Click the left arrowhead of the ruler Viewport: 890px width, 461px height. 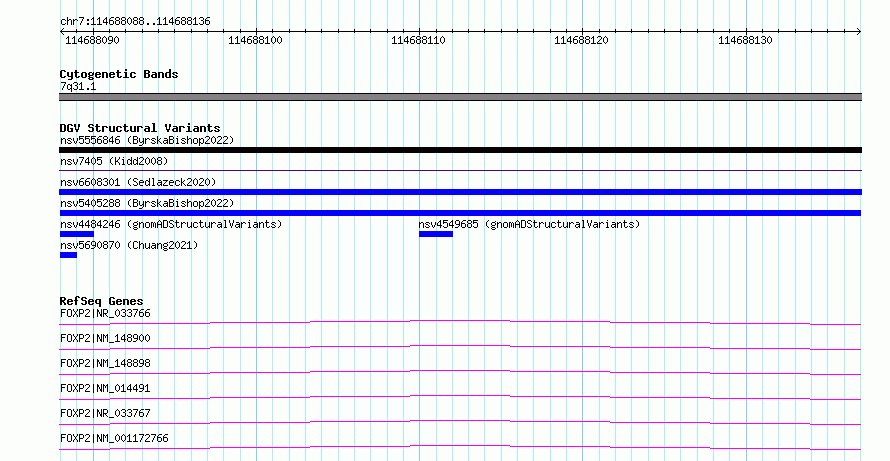[x=62, y=32]
